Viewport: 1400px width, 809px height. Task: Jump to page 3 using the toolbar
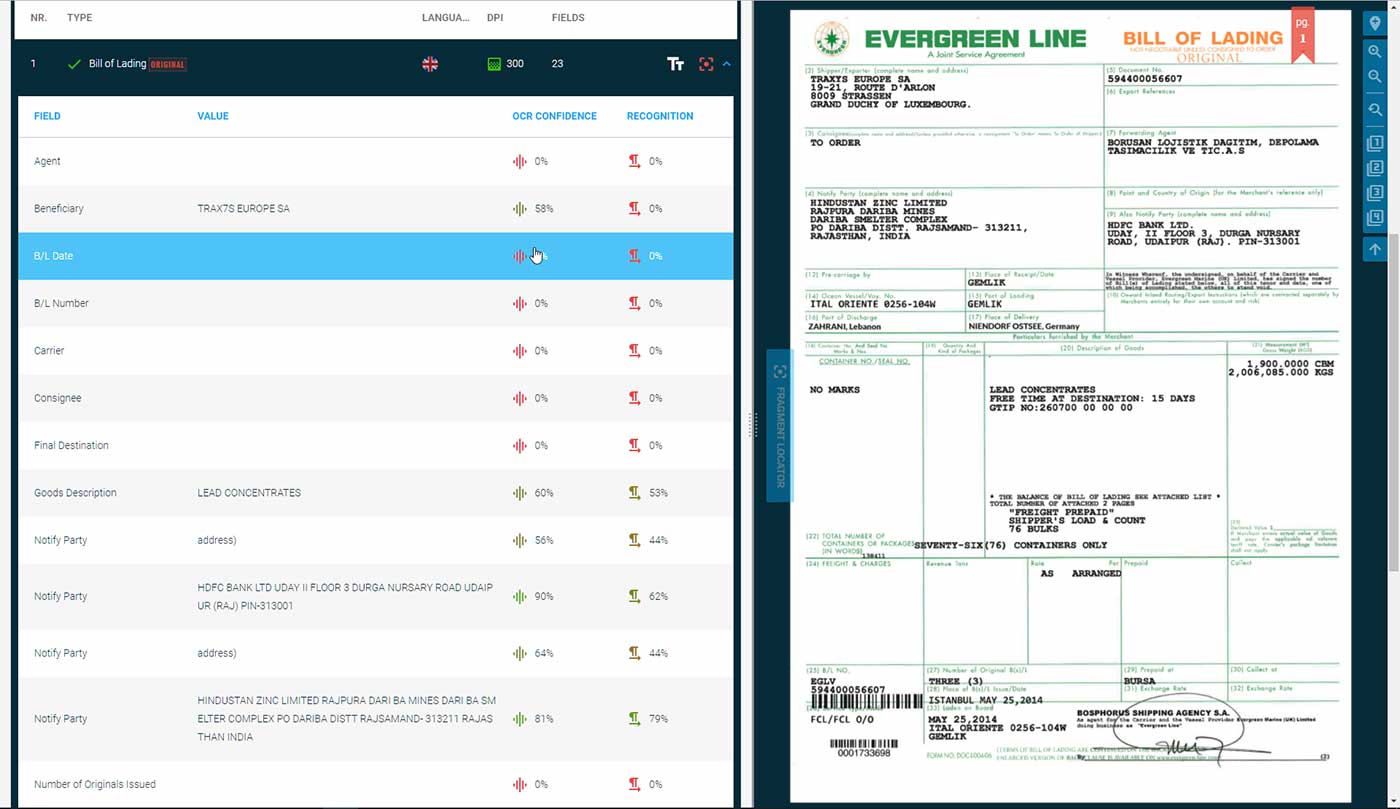point(1375,193)
